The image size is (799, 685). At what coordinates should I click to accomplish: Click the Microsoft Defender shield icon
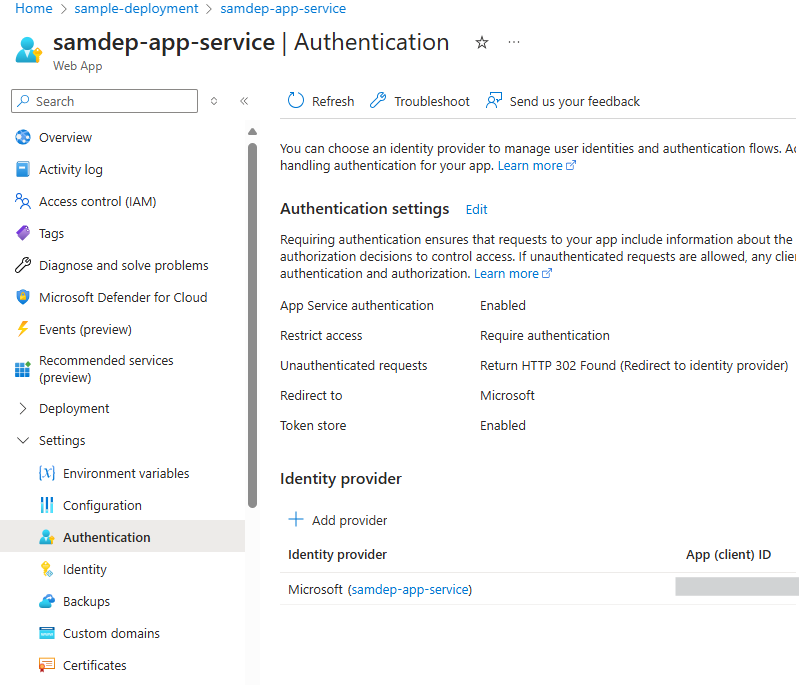23,297
